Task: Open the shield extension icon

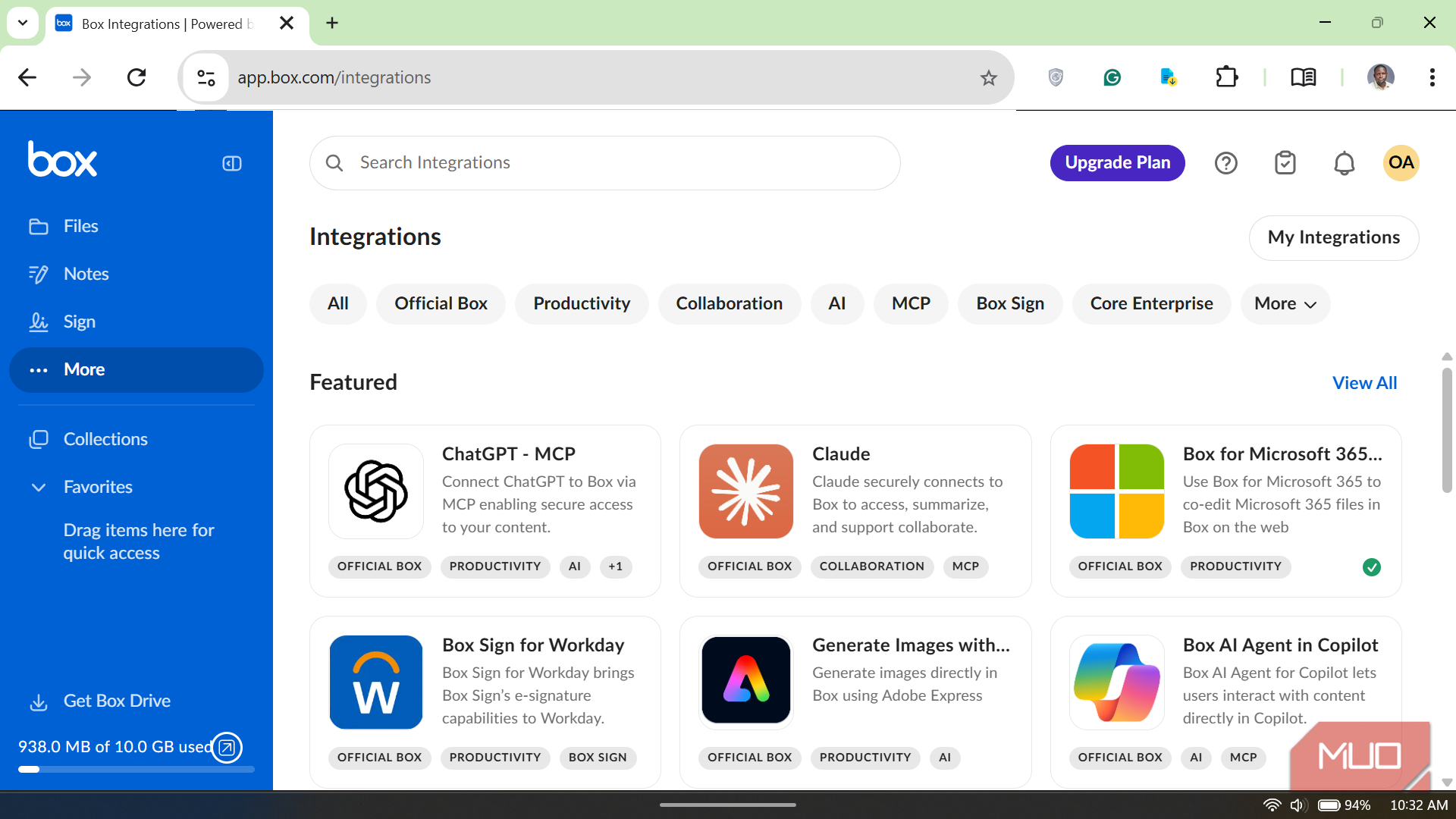Action: [1056, 77]
